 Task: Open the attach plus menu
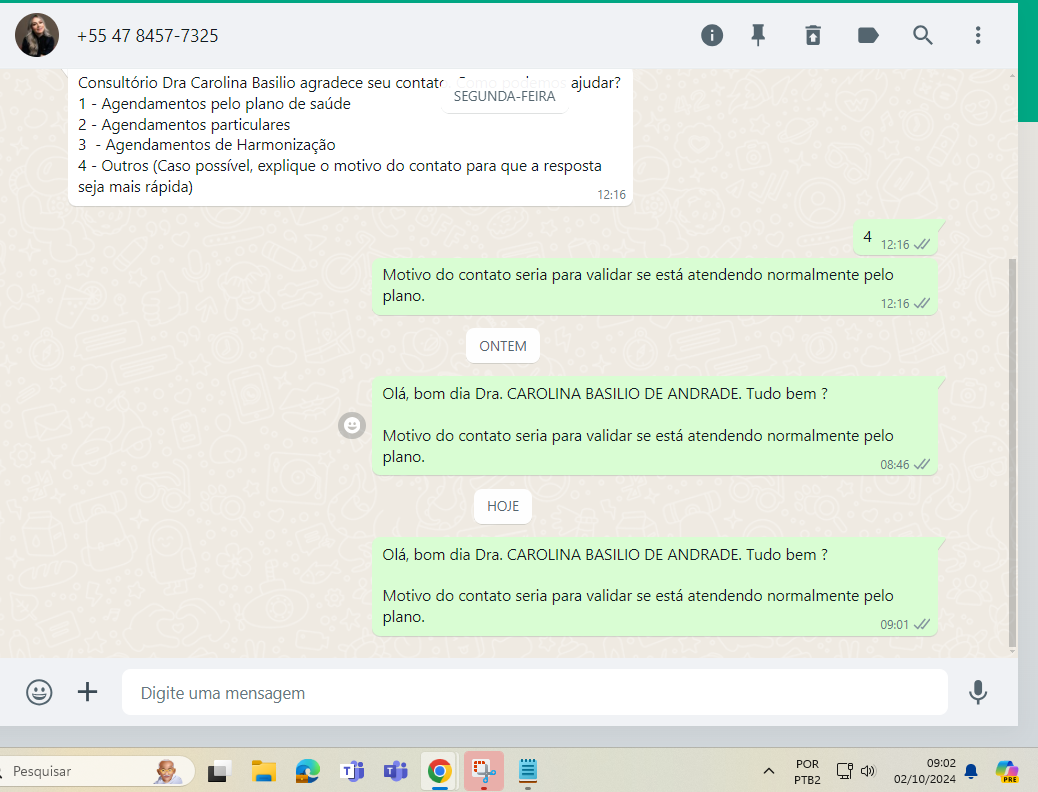(x=87, y=692)
